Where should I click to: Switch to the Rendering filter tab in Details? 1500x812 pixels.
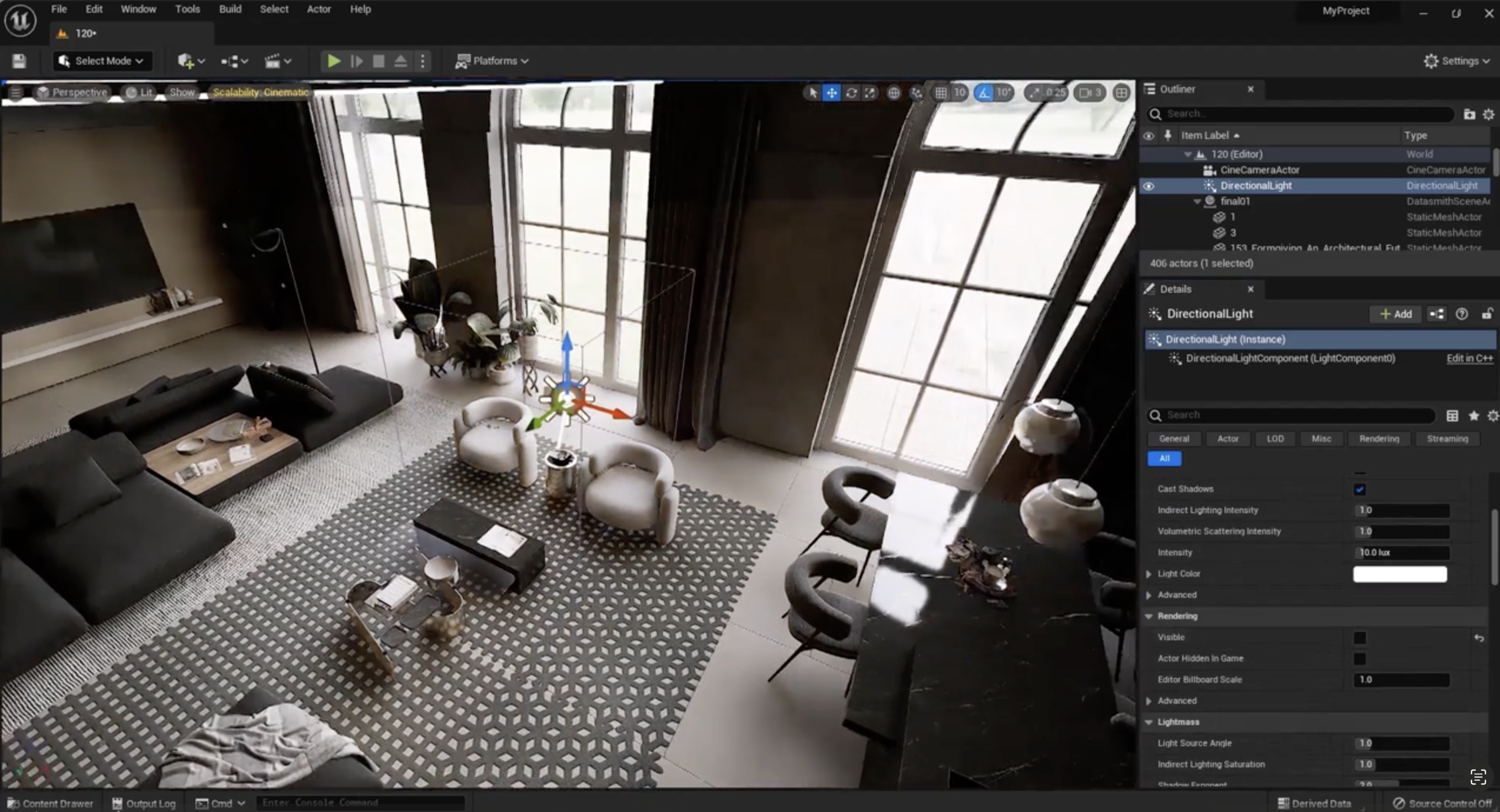coord(1378,438)
